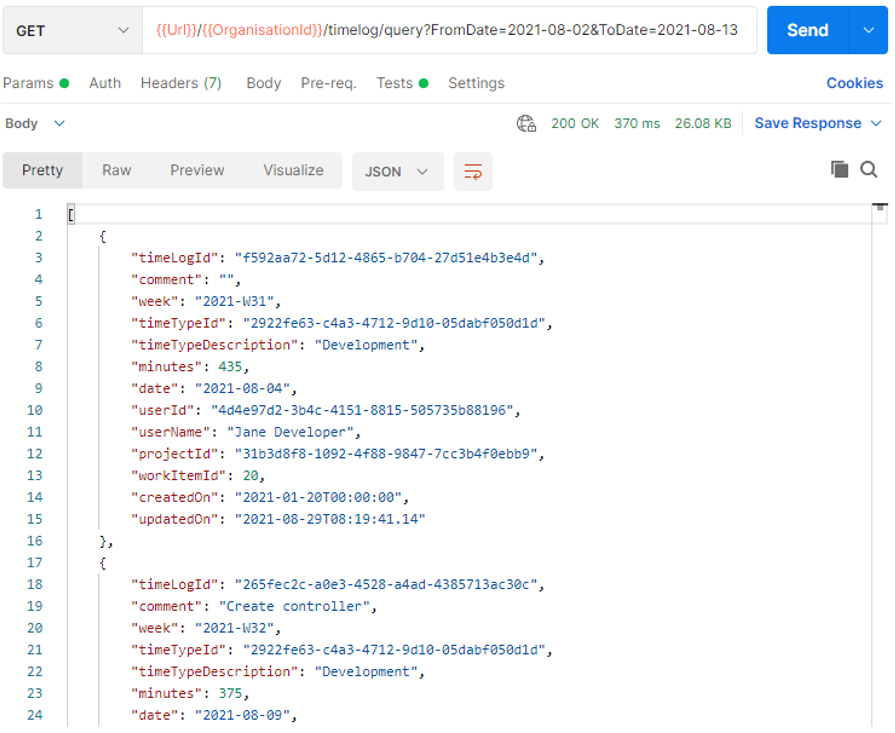
Task: Select the Raw response view
Action: (x=115, y=171)
